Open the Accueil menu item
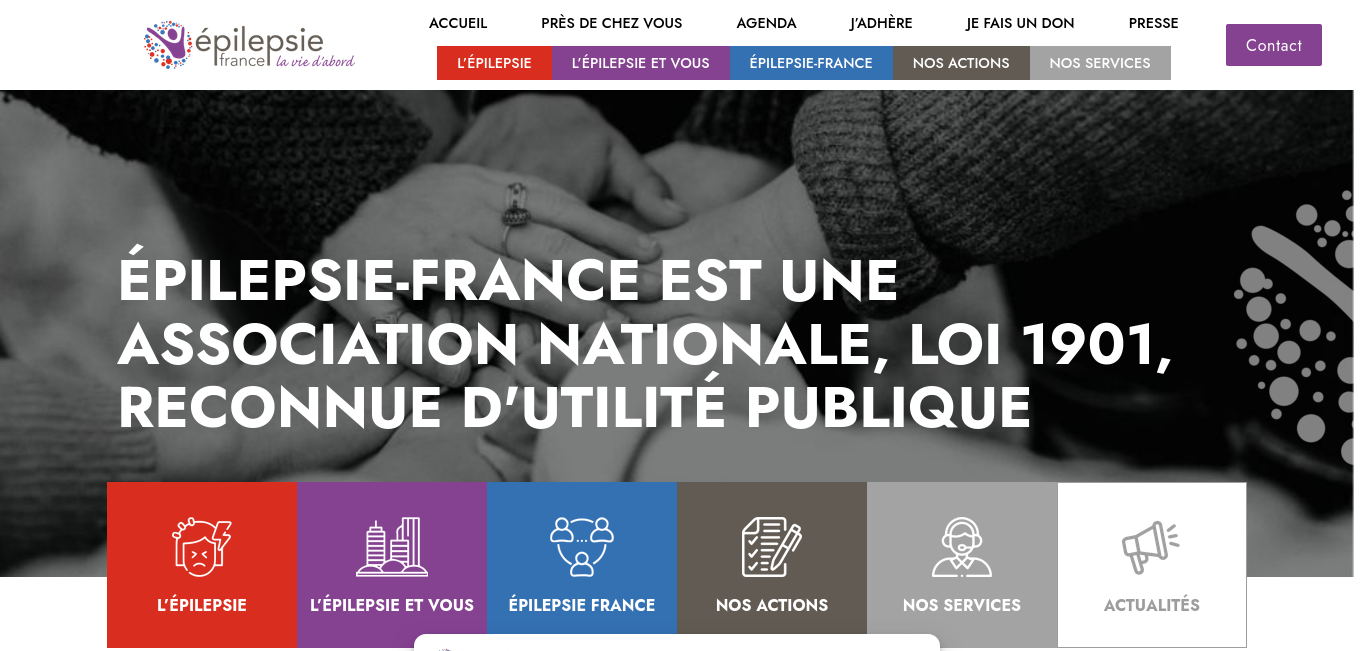This screenshot has height=651, width=1366. [x=458, y=23]
